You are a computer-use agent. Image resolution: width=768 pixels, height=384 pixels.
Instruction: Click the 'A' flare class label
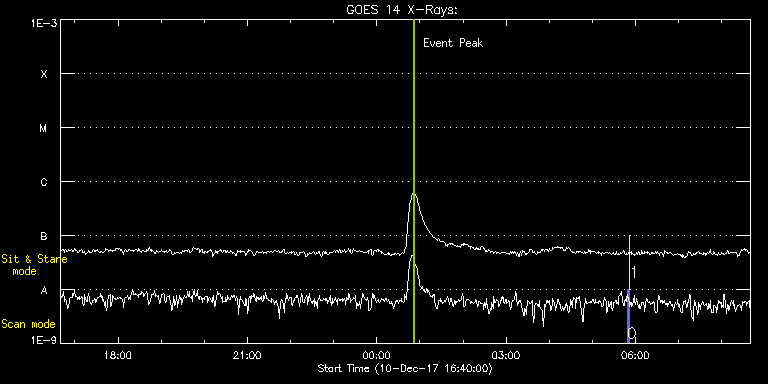[x=44, y=290]
